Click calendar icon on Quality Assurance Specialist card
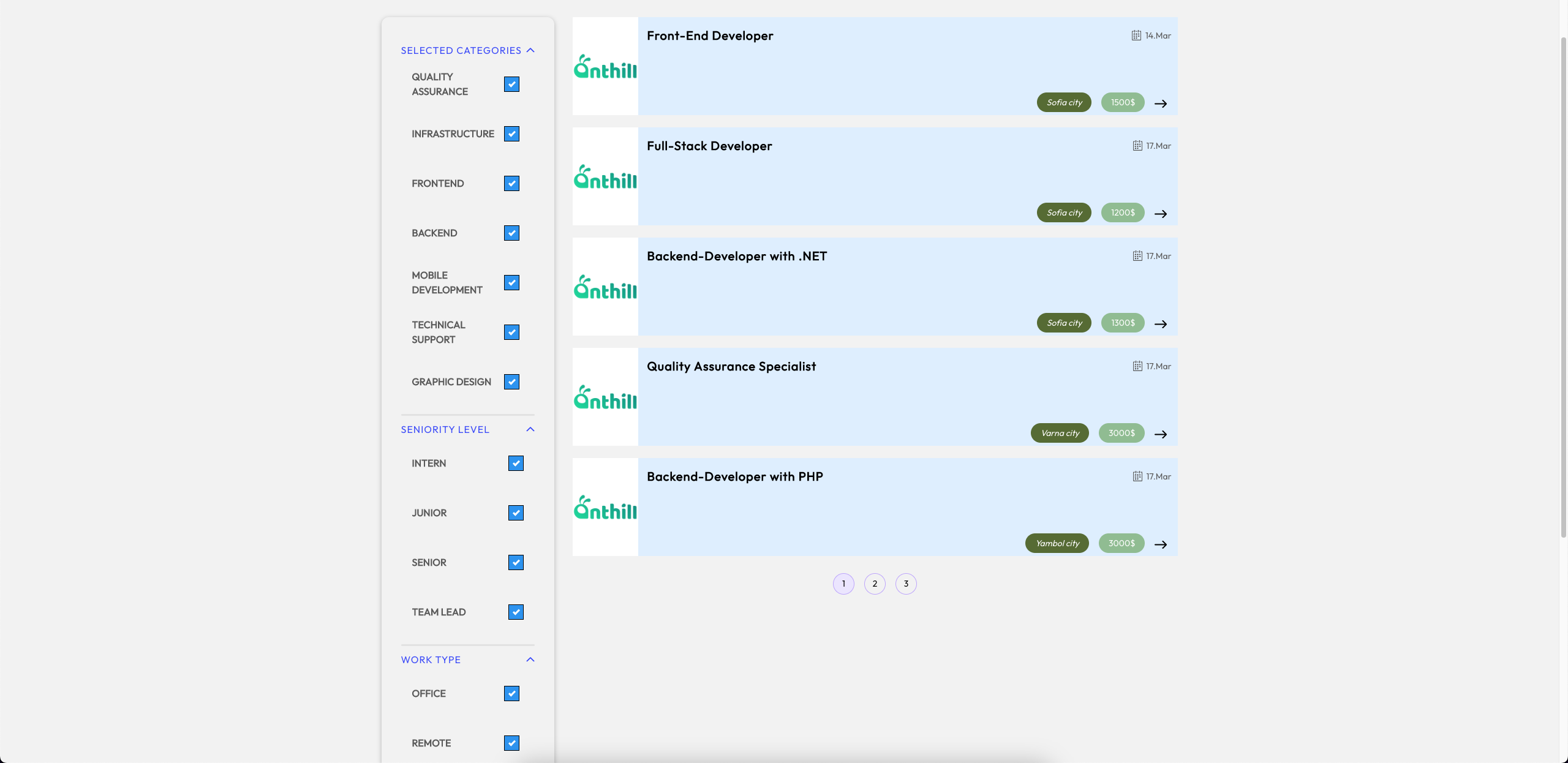 1137,366
